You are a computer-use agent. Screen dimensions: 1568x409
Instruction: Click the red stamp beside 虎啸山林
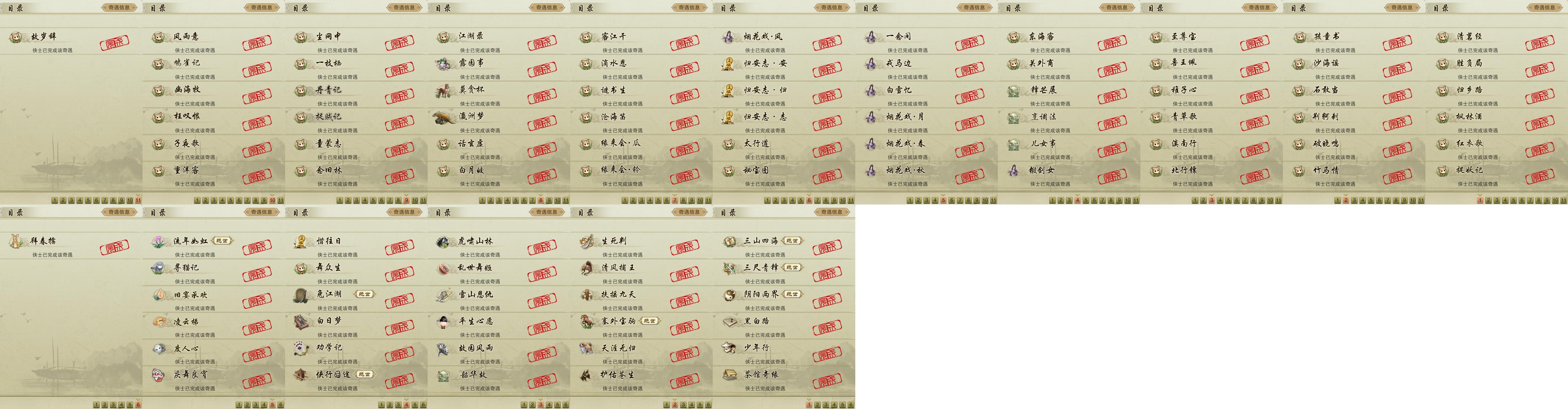click(542, 248)
